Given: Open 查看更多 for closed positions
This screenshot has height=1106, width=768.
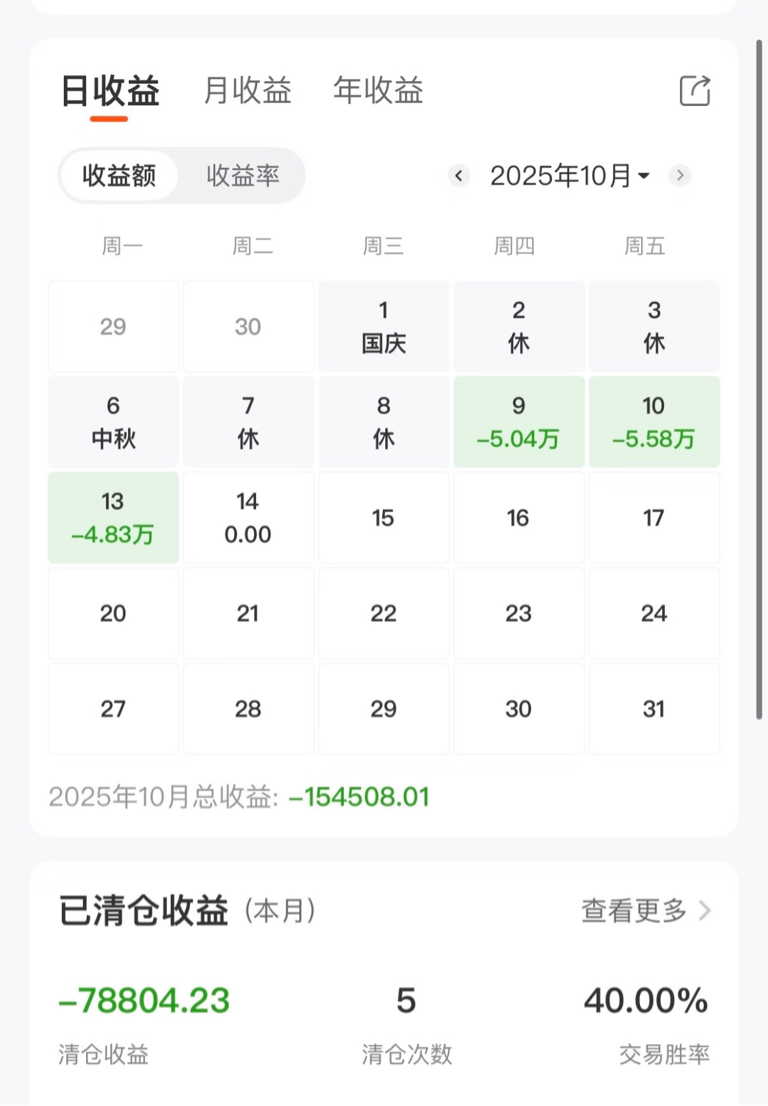Looking at the screenshot, I should click(634, 911).
